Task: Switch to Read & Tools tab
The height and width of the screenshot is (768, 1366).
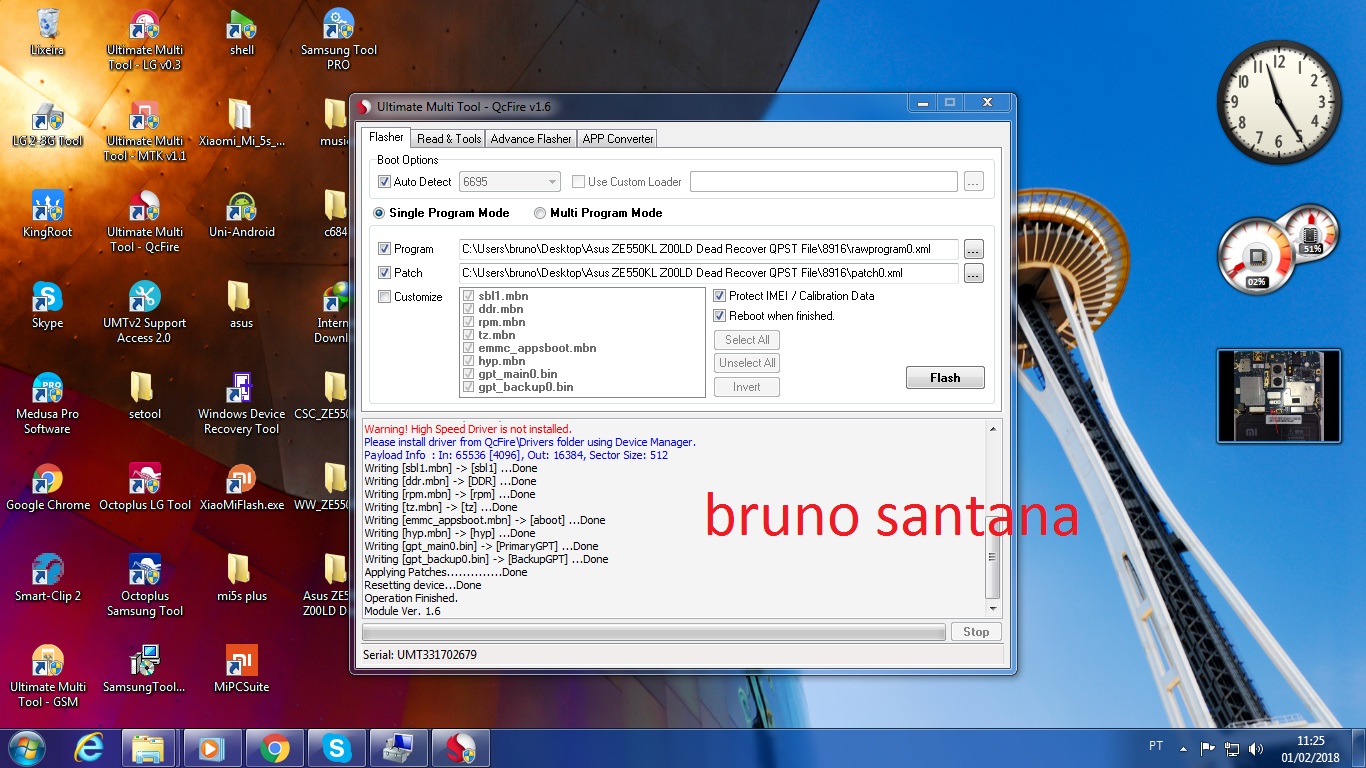Action: click(449, 139)
